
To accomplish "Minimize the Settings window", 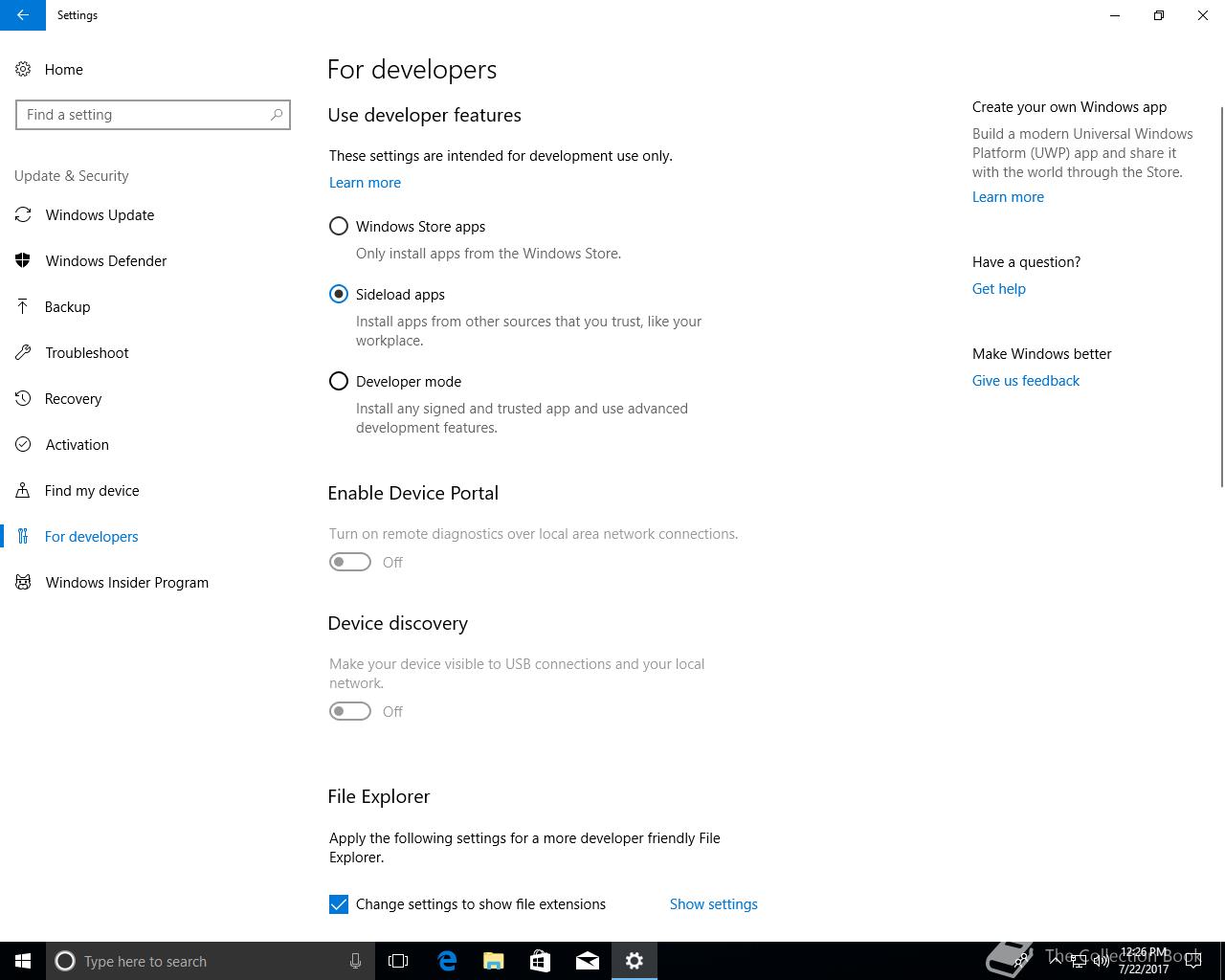I will pyautogui.click(x=1115, y=15).
